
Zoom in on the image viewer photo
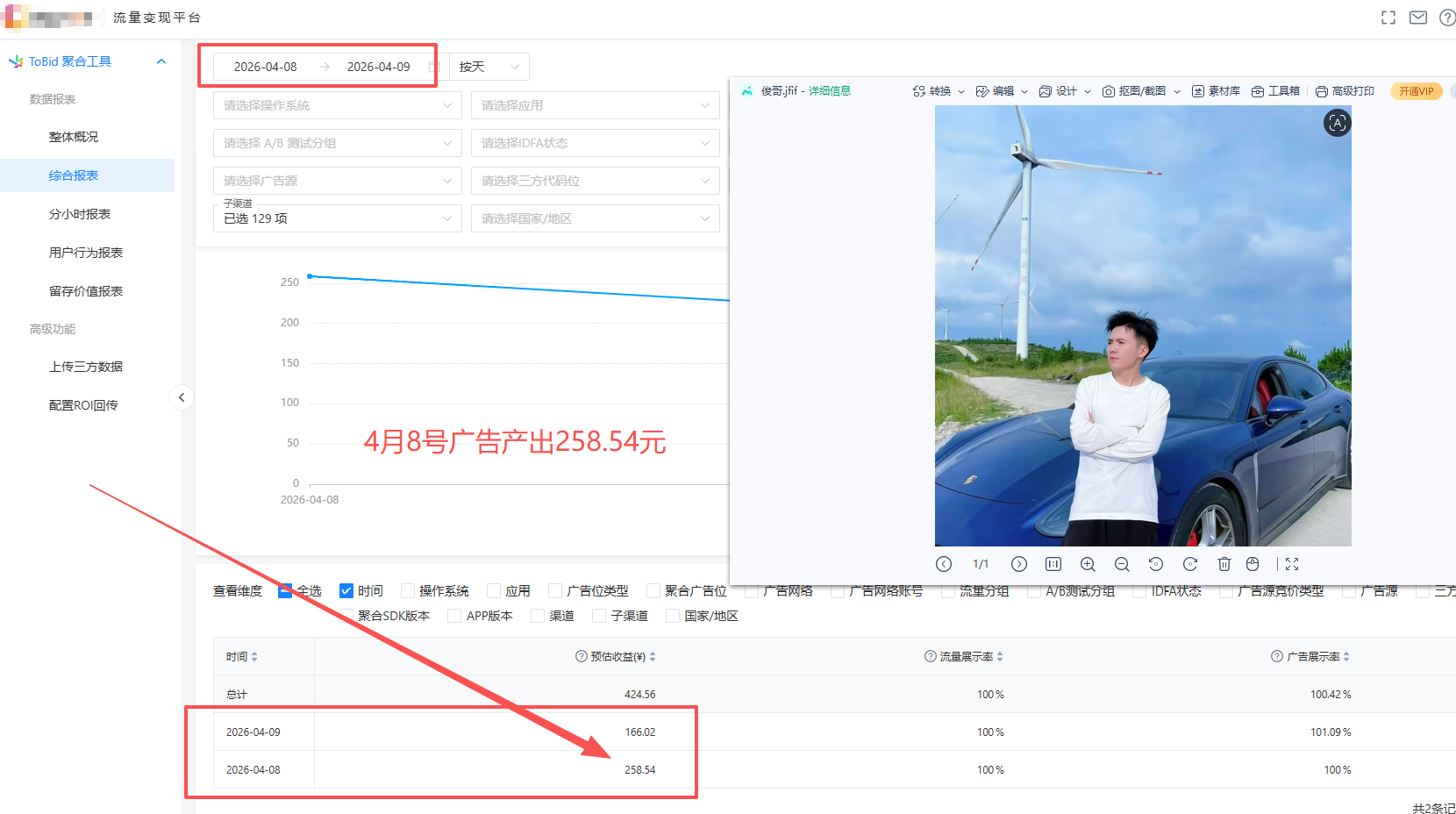(1088, 565)
